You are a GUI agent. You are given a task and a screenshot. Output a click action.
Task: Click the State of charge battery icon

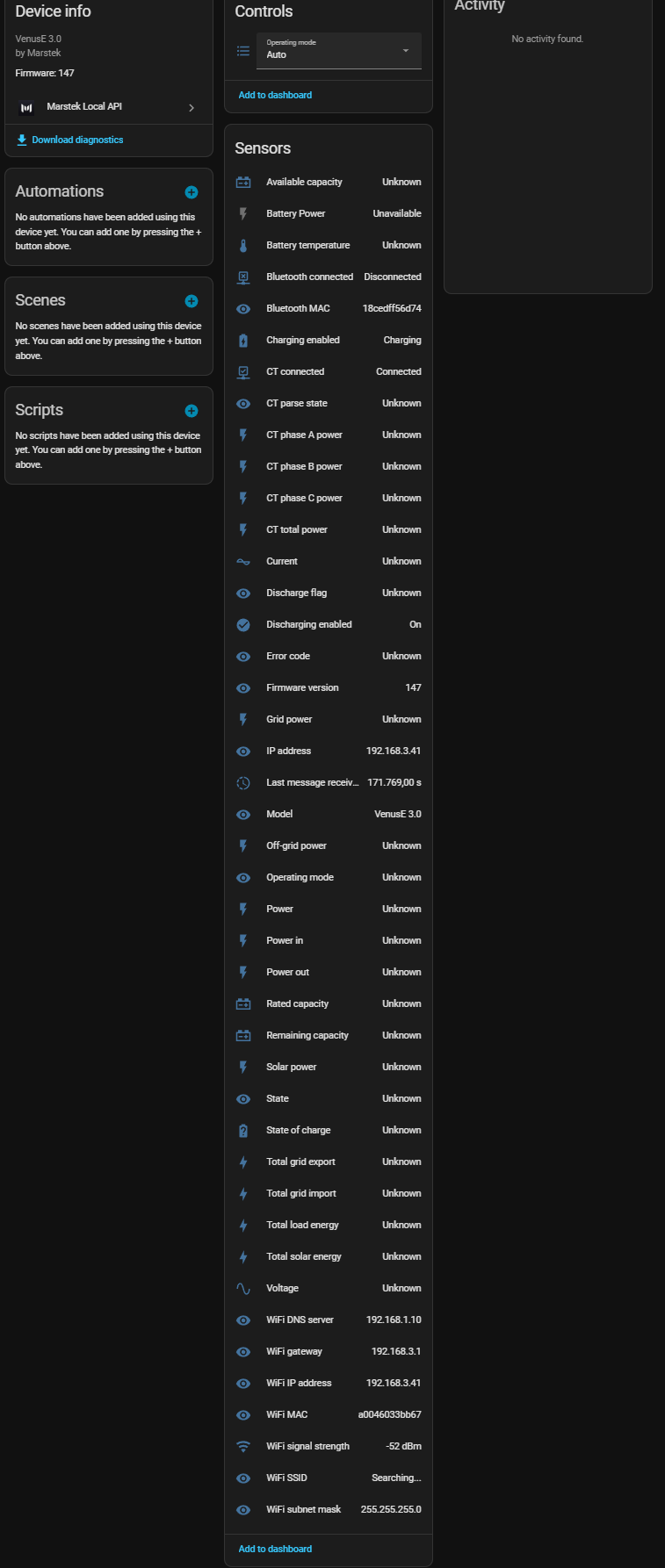[x=243, y=1131]
